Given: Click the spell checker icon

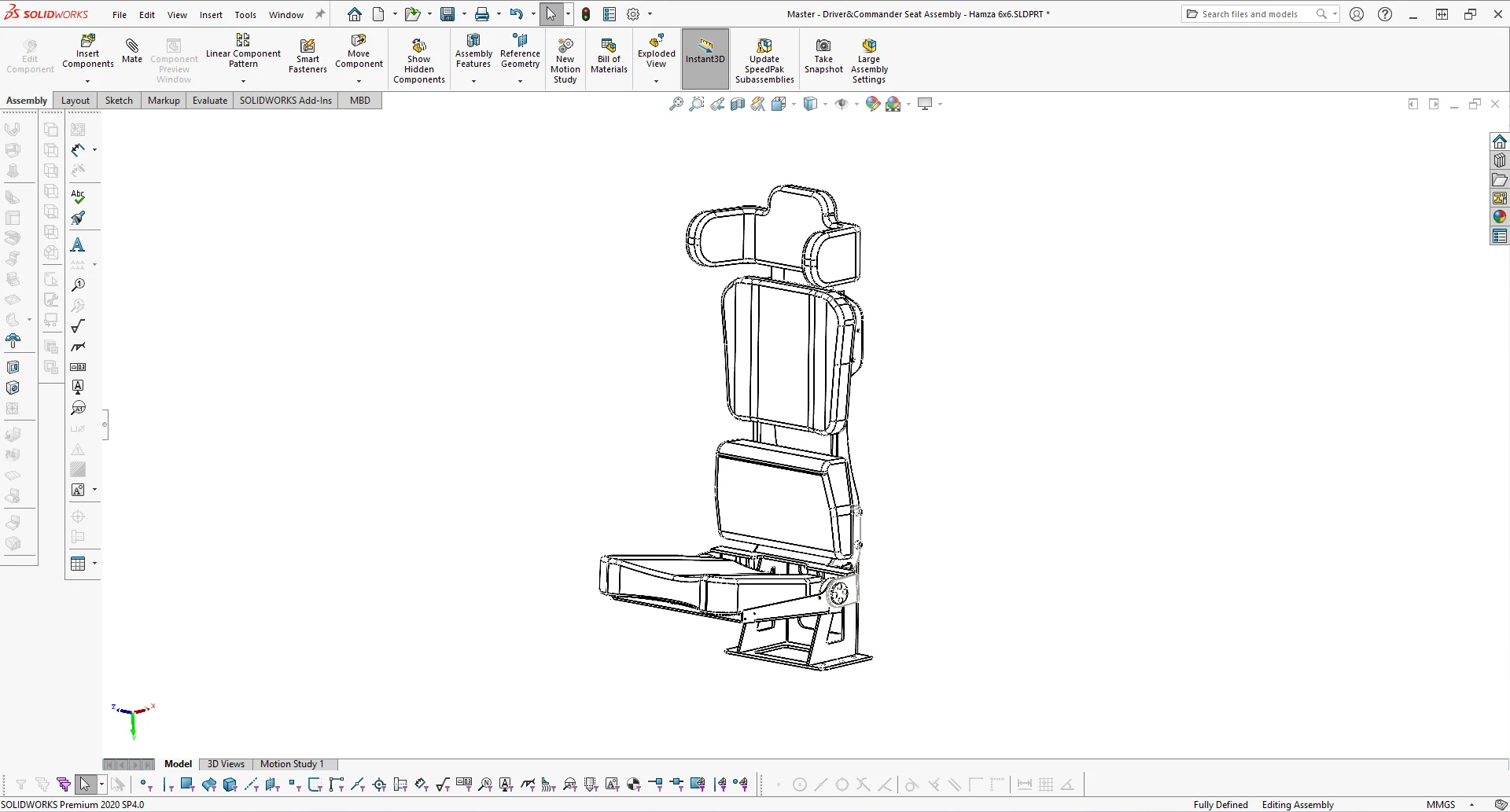Looking at the screenshot, I should tap(78, 197).
